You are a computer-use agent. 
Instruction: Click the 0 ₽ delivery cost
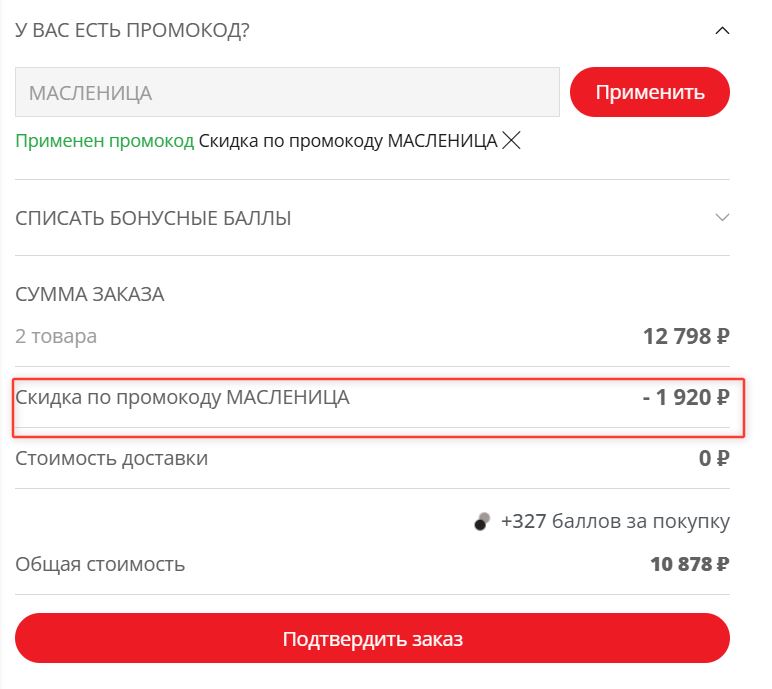click(x=714, y=459)
